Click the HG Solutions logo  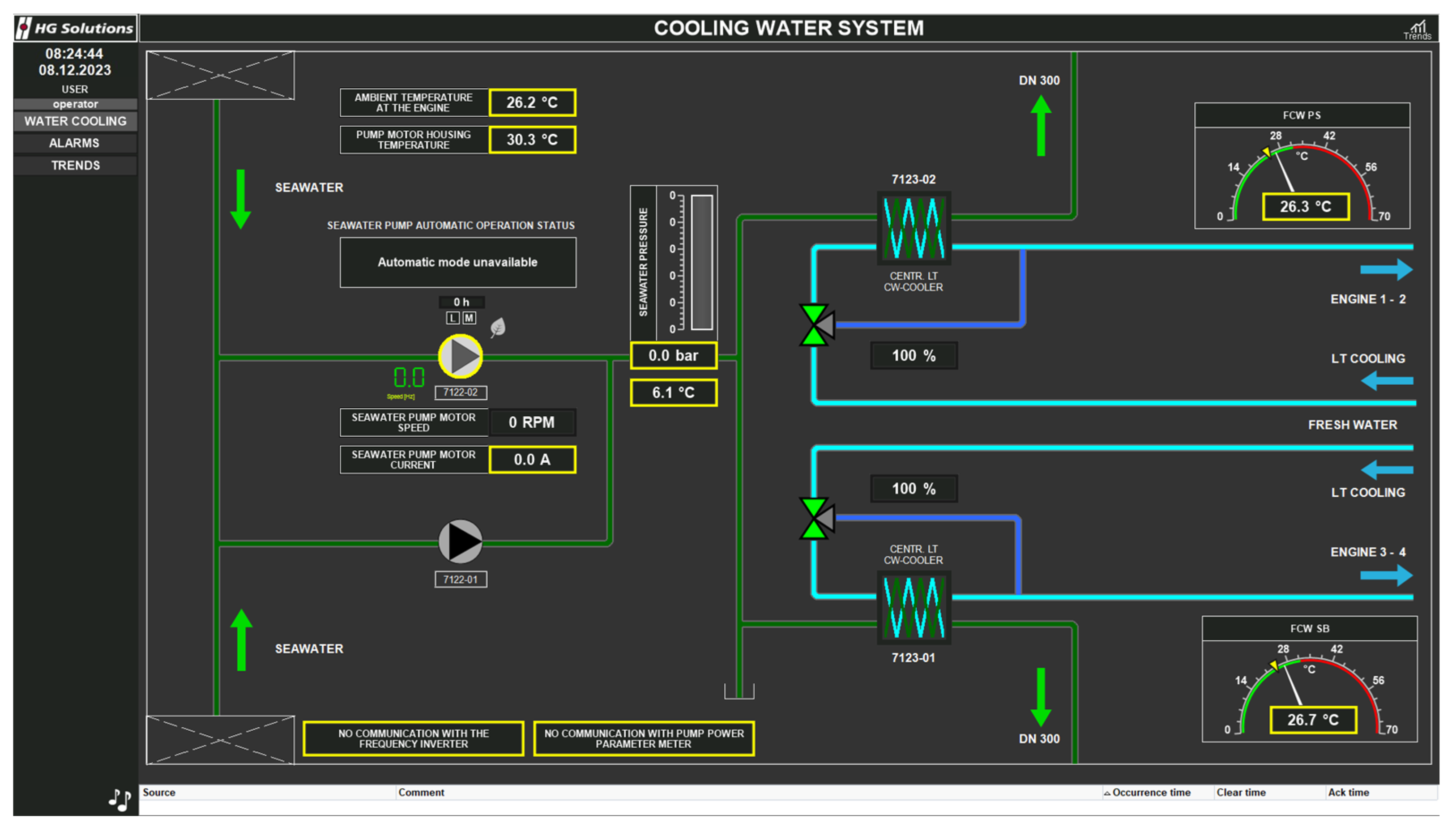[75, 28]
